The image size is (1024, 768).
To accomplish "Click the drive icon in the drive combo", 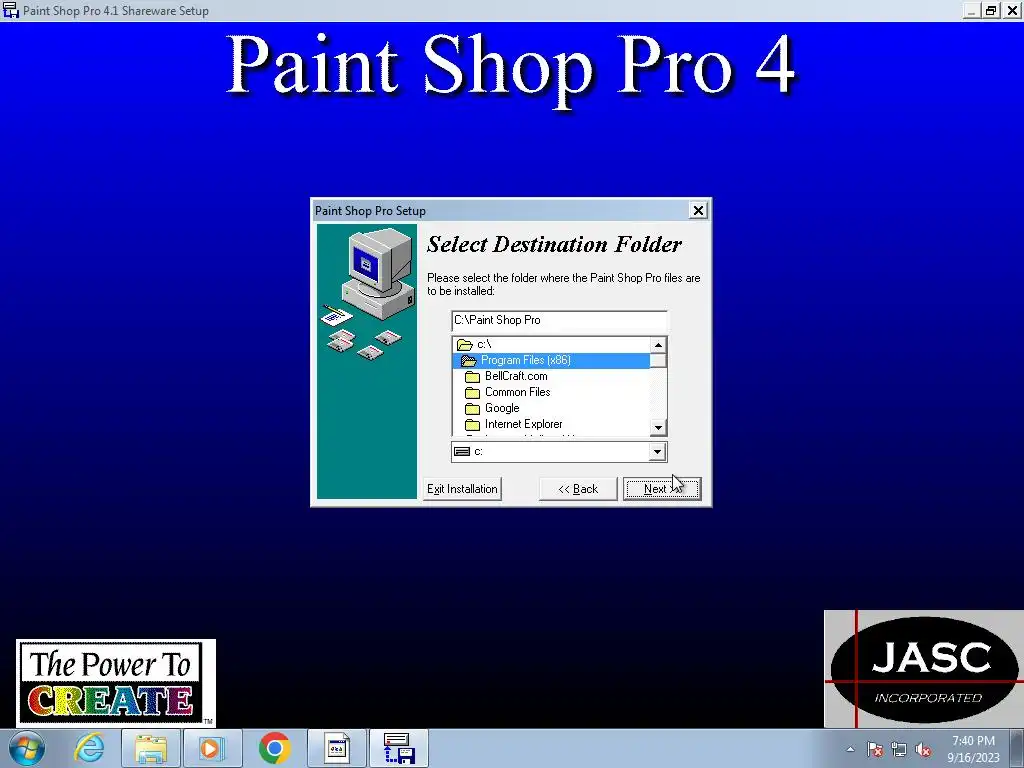I will 462,451.
